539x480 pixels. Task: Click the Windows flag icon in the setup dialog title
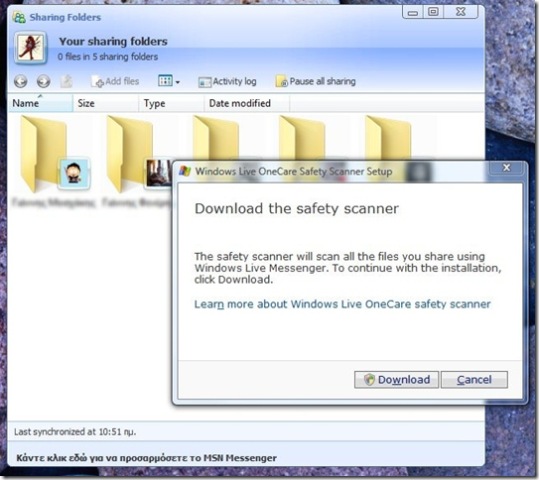185,171
